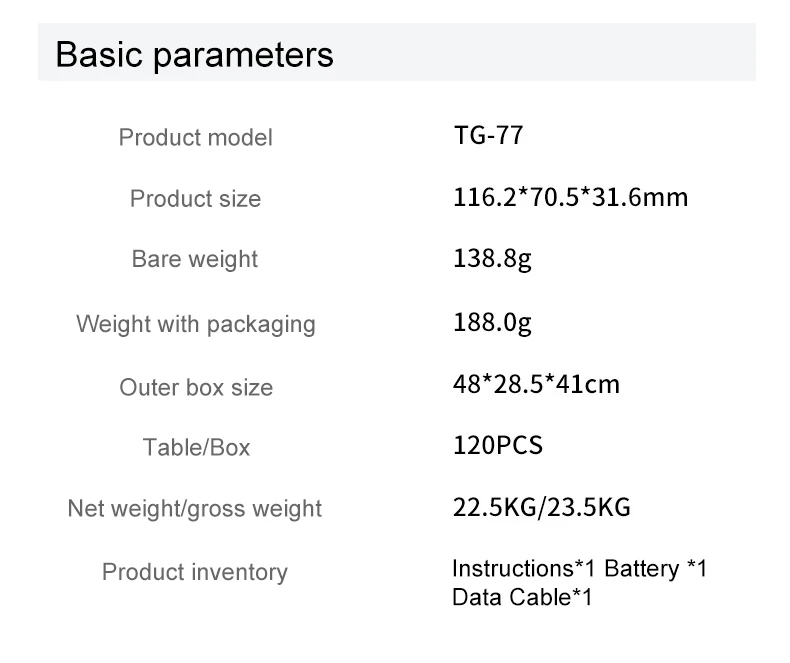Screen dimensions: 790x663
Task: Select the "Net weight/gross weight" label
Action: tap(195, 508)
